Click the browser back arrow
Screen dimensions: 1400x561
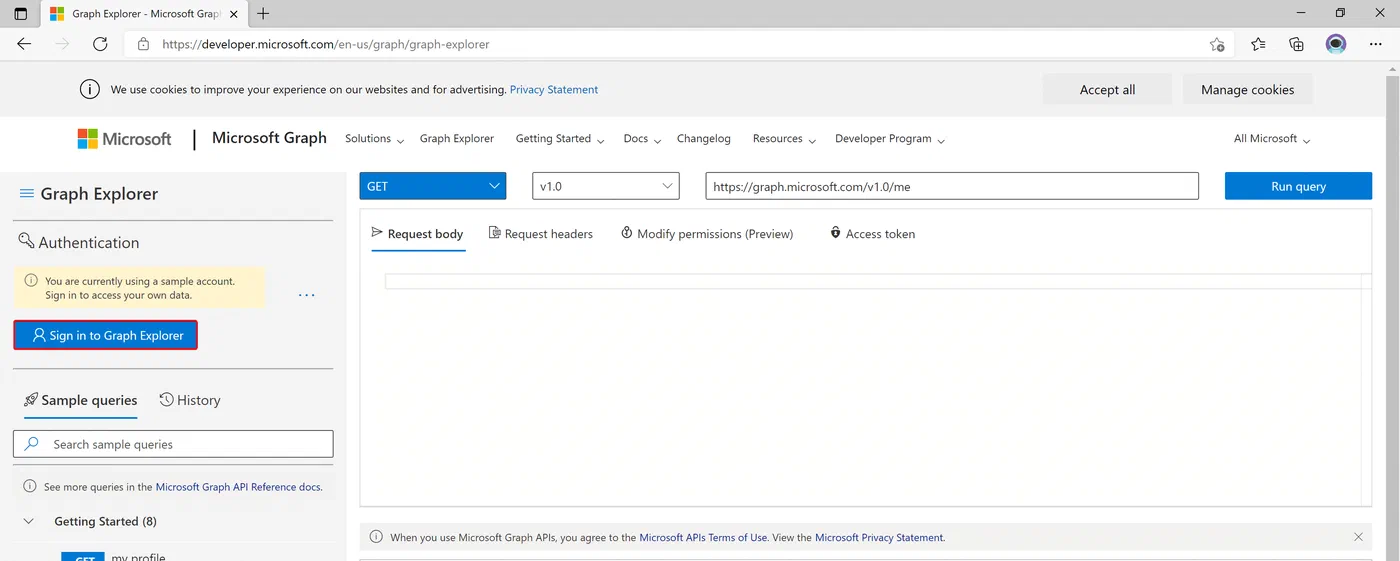point(24,44)
